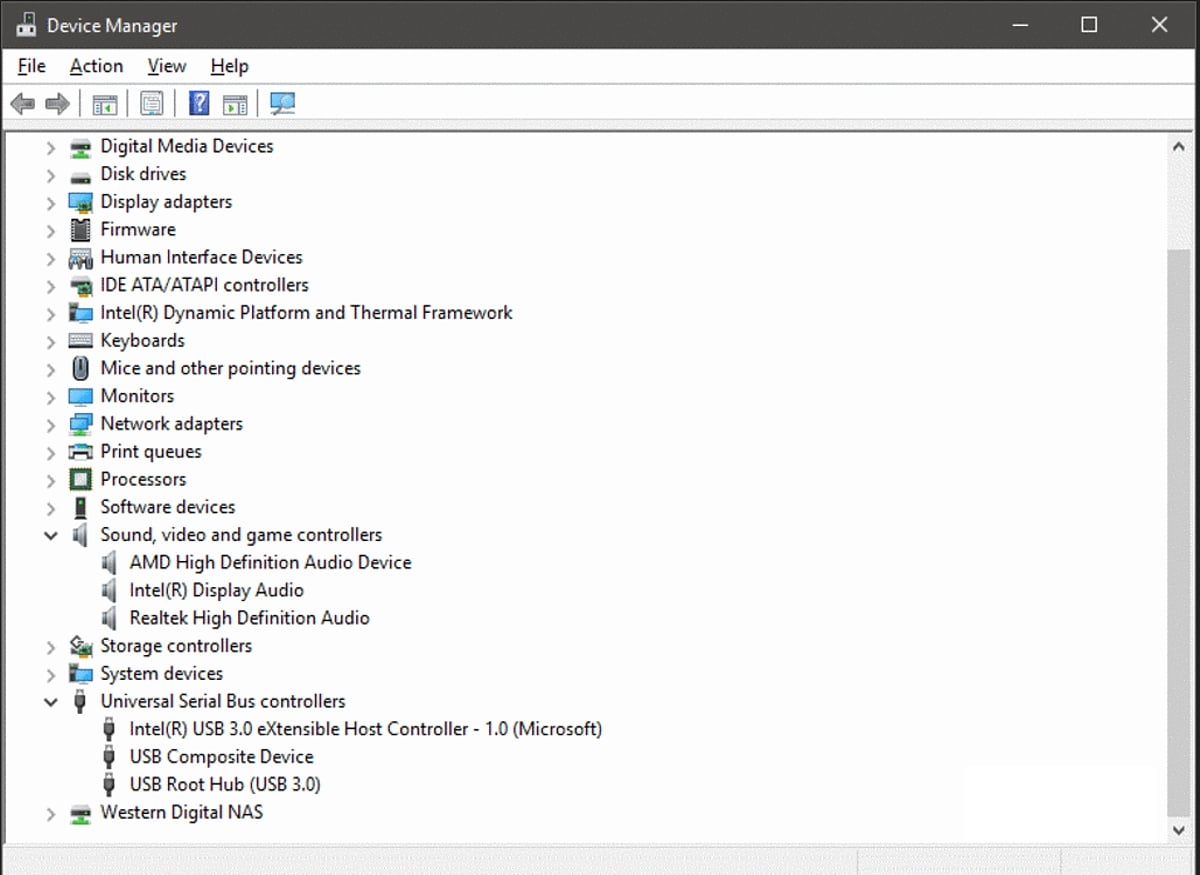The image size is (1200, 875).
Task: Click the Digital Media Devices icon
Action: (x=80, y=147)
